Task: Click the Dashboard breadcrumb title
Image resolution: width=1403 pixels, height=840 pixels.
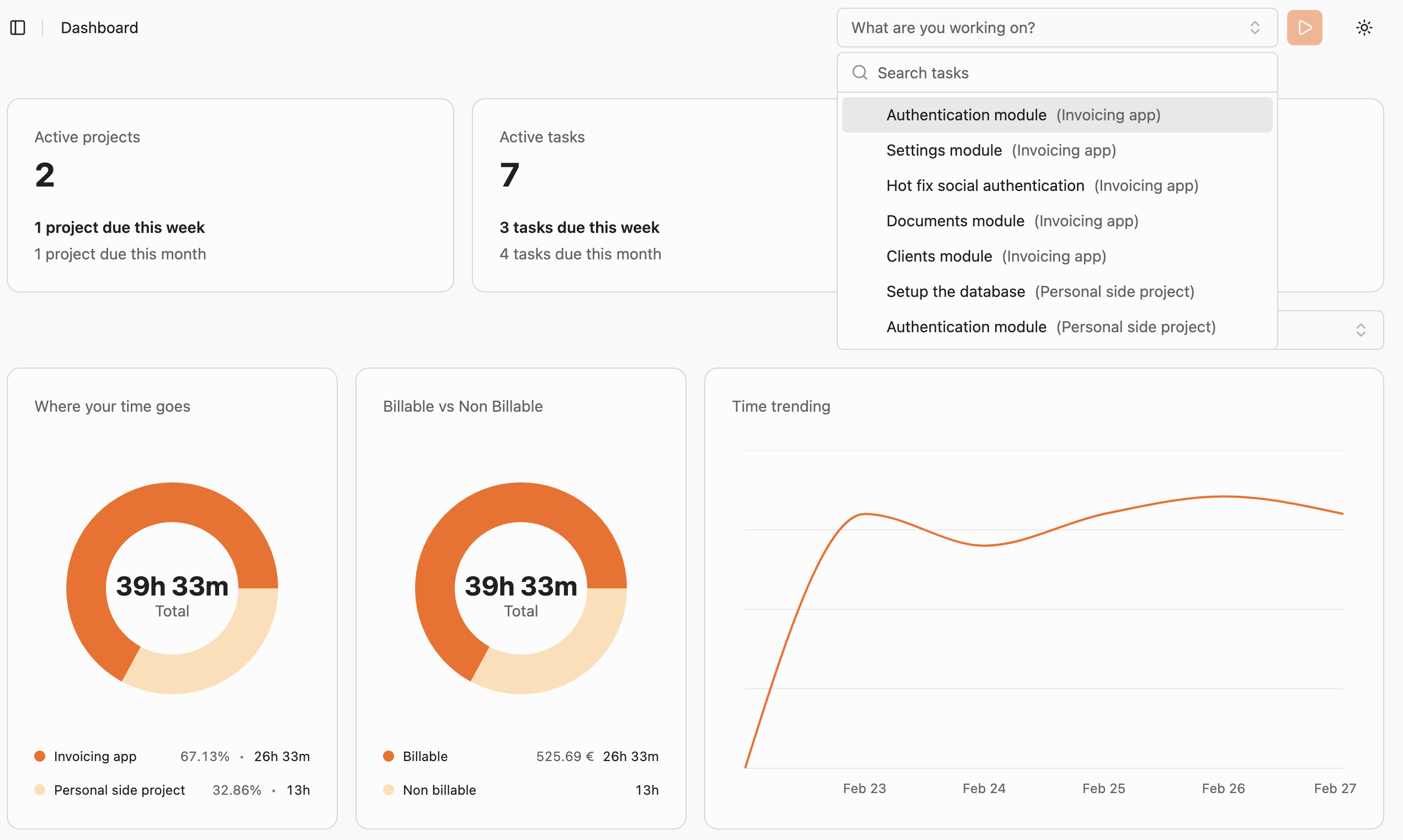Action: pyautogui.click(x=99, y=28)
